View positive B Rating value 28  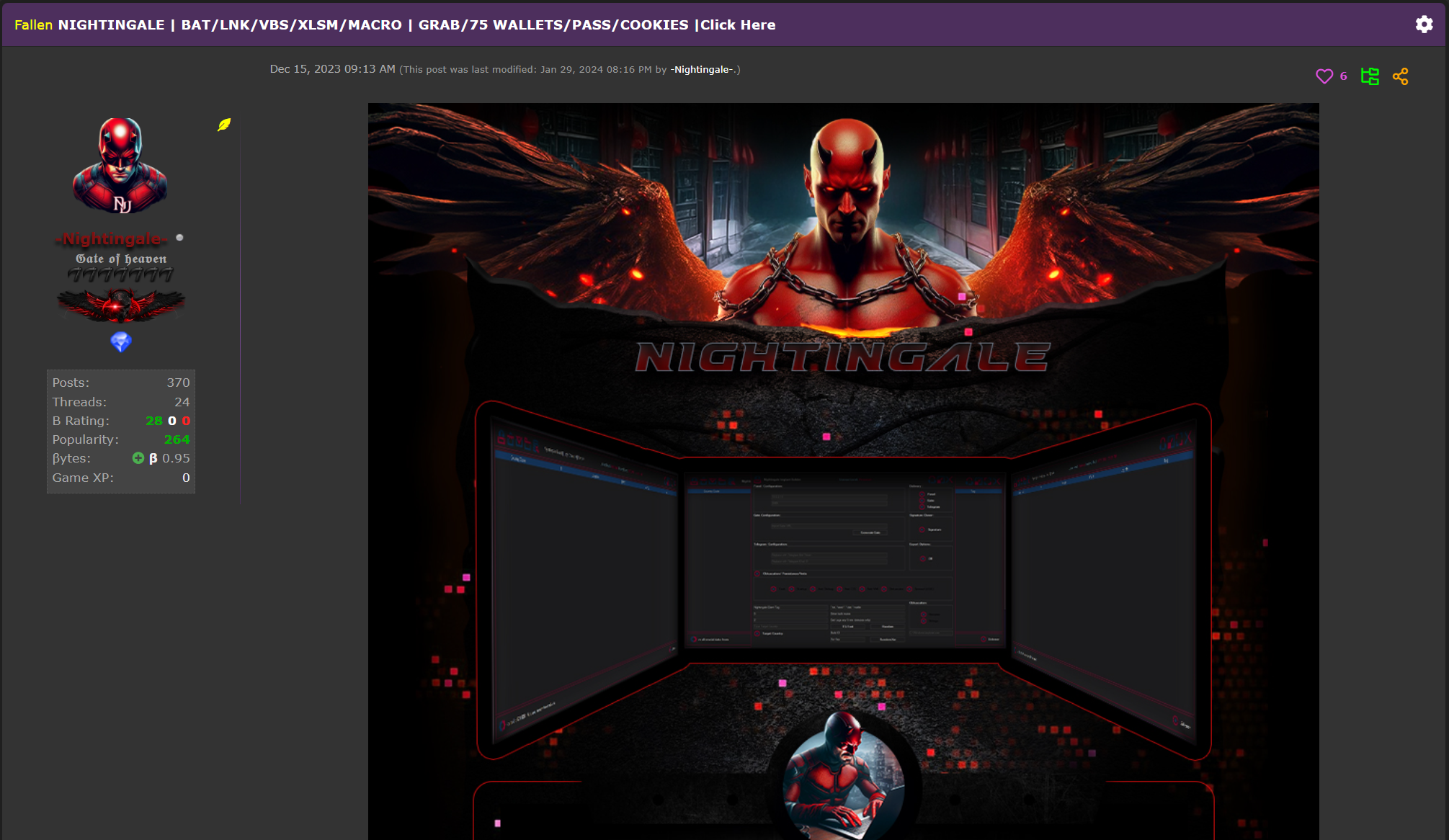tap(153, 421)
